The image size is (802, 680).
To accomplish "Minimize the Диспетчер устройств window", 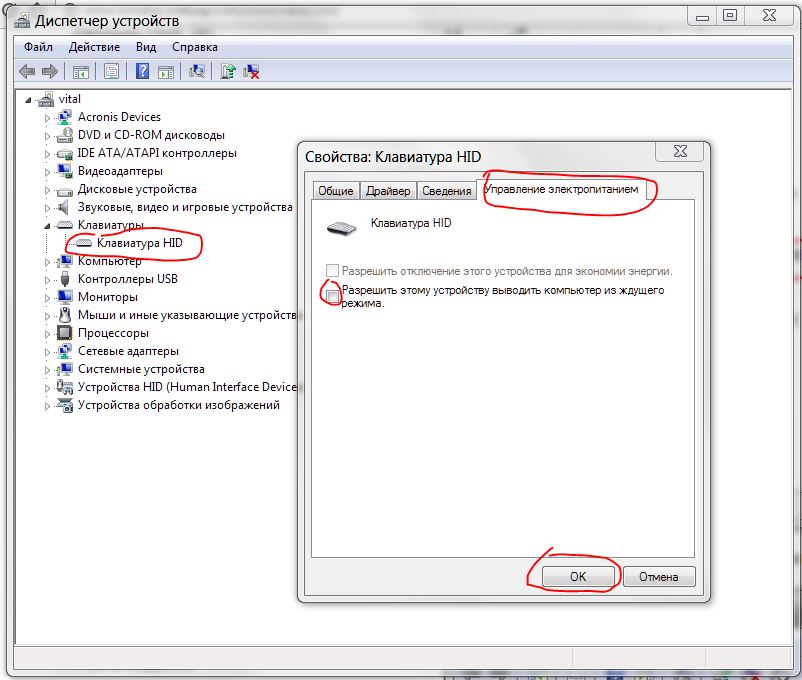I will [702, 16].
